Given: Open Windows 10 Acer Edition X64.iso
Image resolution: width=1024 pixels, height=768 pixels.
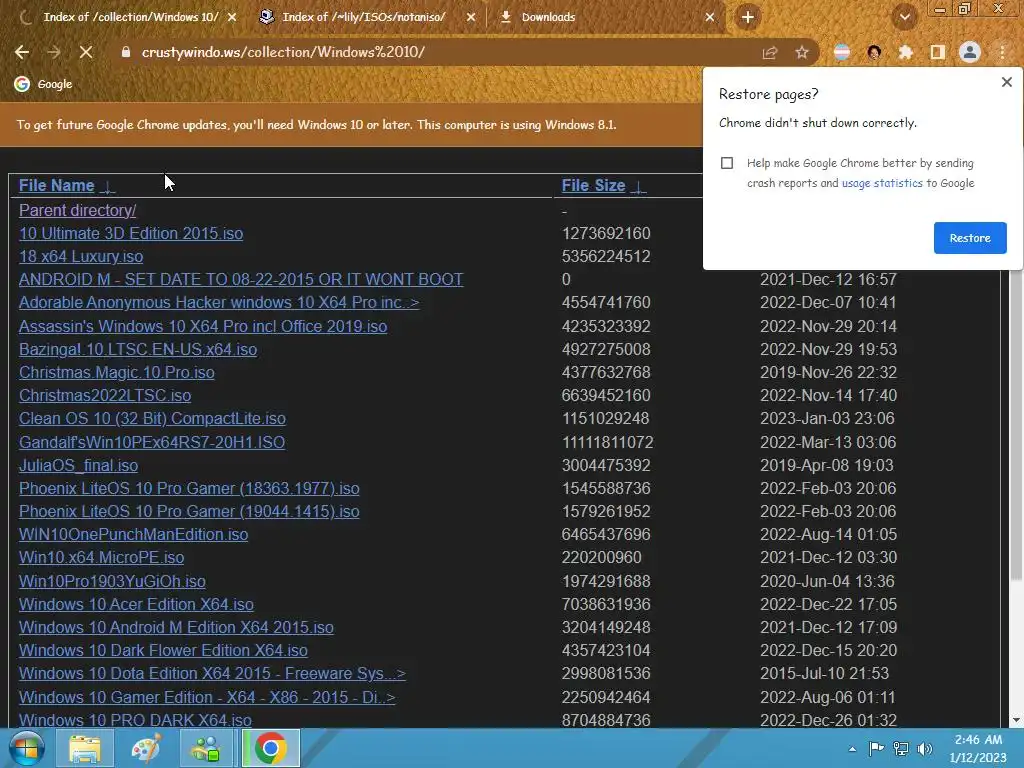Looking at the screenshot, I should (x=136, y=604).
